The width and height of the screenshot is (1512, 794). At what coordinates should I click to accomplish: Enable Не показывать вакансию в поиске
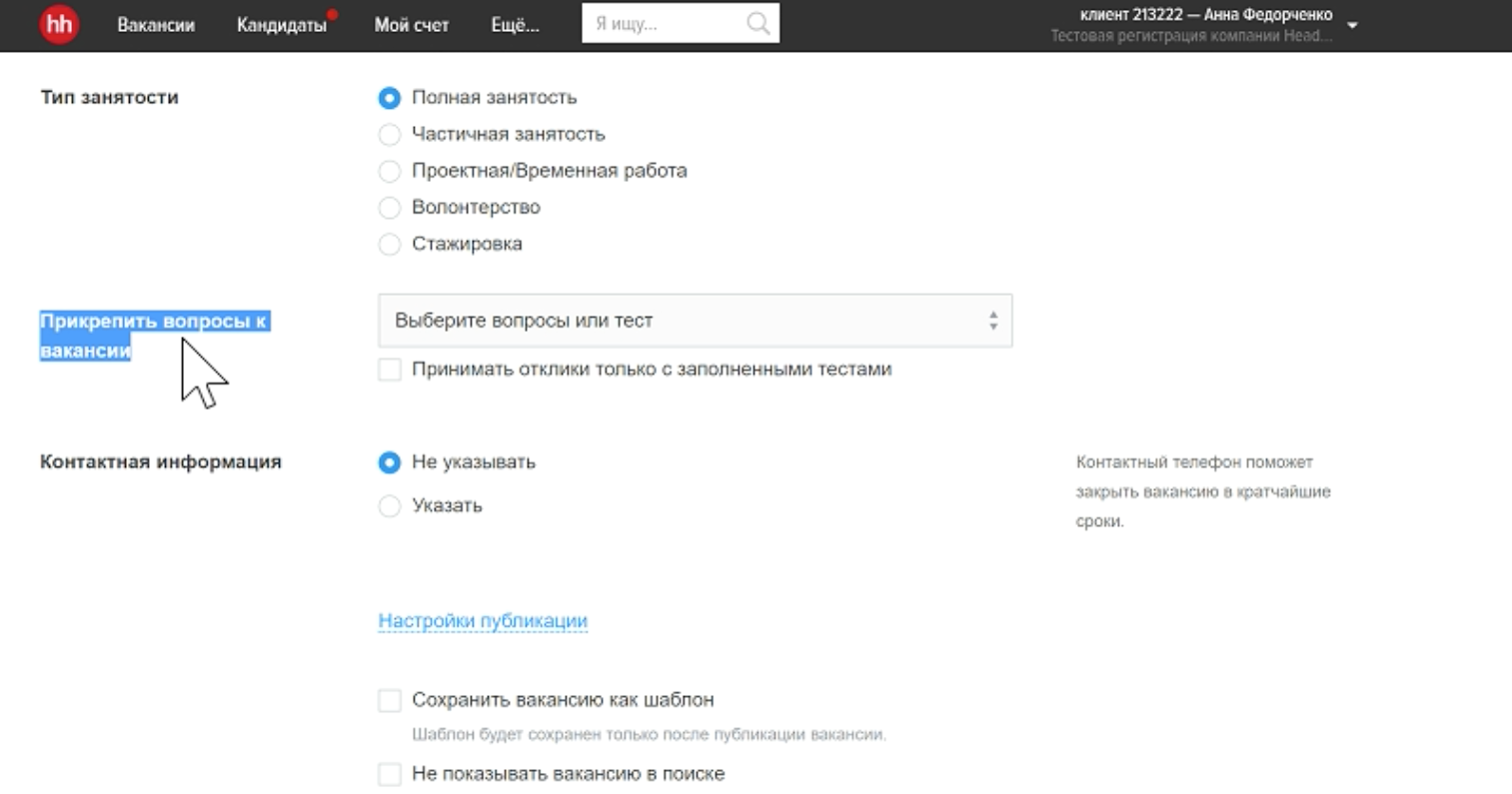tap(390, 773)
